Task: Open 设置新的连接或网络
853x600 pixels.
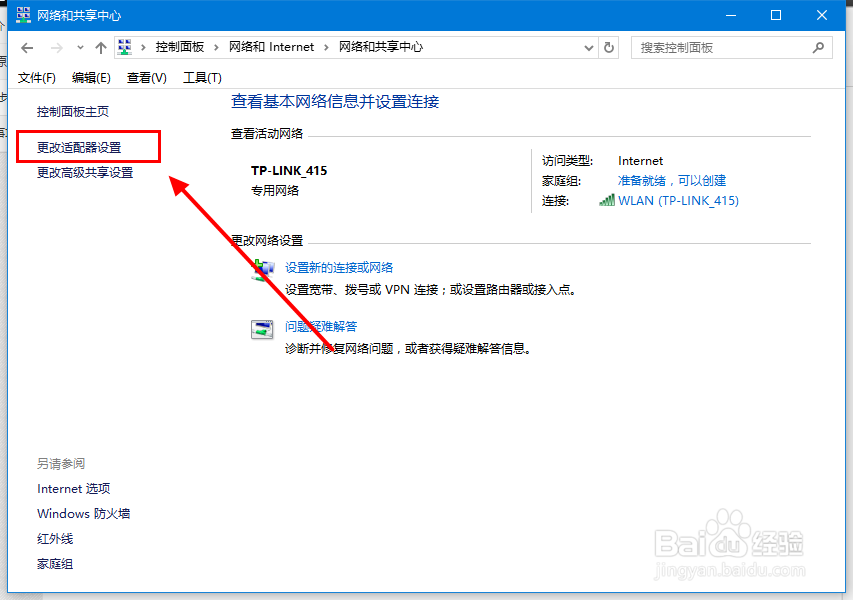Action: click(x=339, y=268)
